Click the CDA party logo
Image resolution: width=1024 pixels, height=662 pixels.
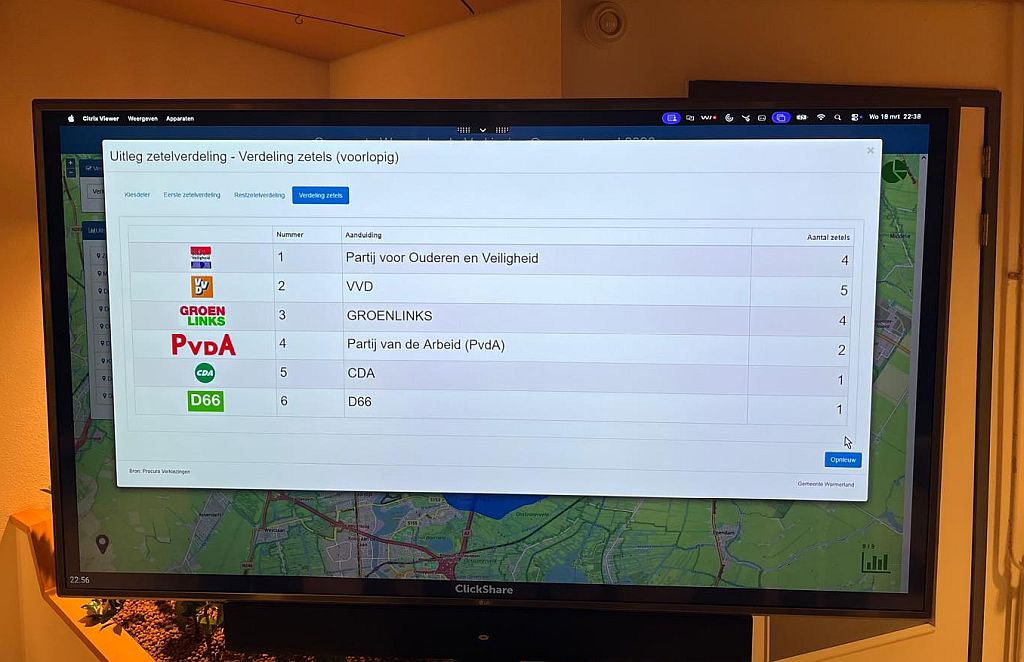tap(205, 373)
